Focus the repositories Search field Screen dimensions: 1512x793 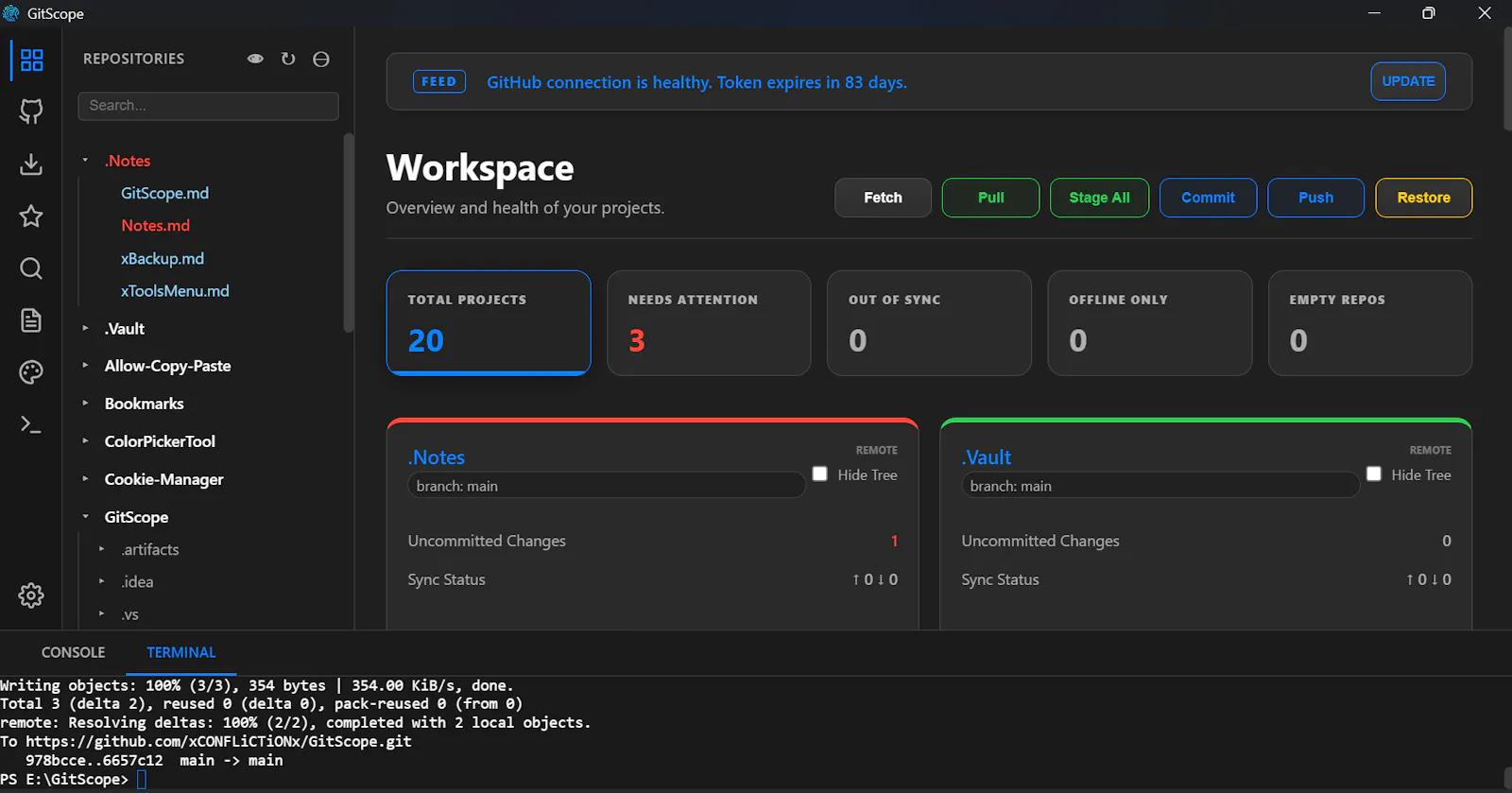click(208, 106)
